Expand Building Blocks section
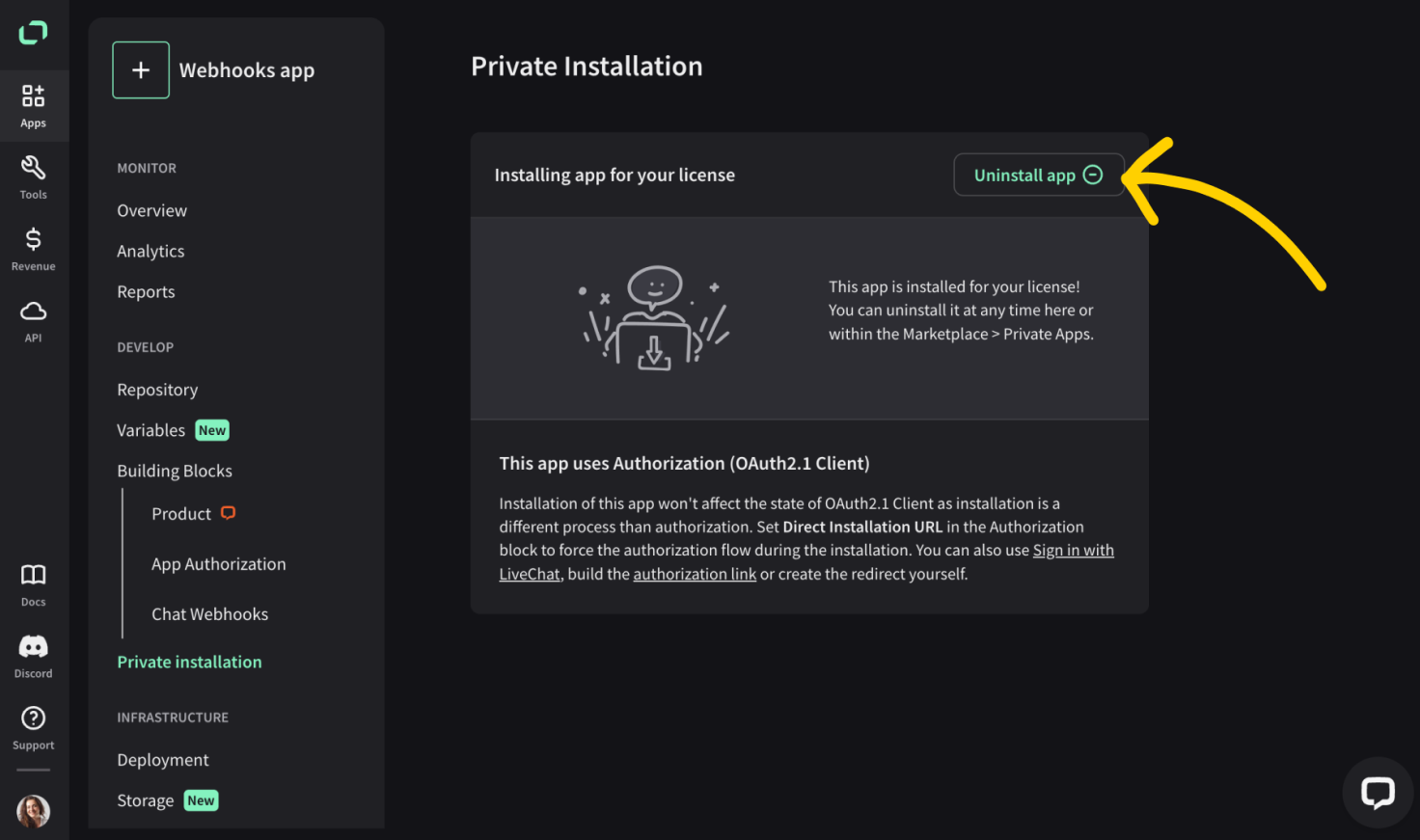 [x=175, y=471]
